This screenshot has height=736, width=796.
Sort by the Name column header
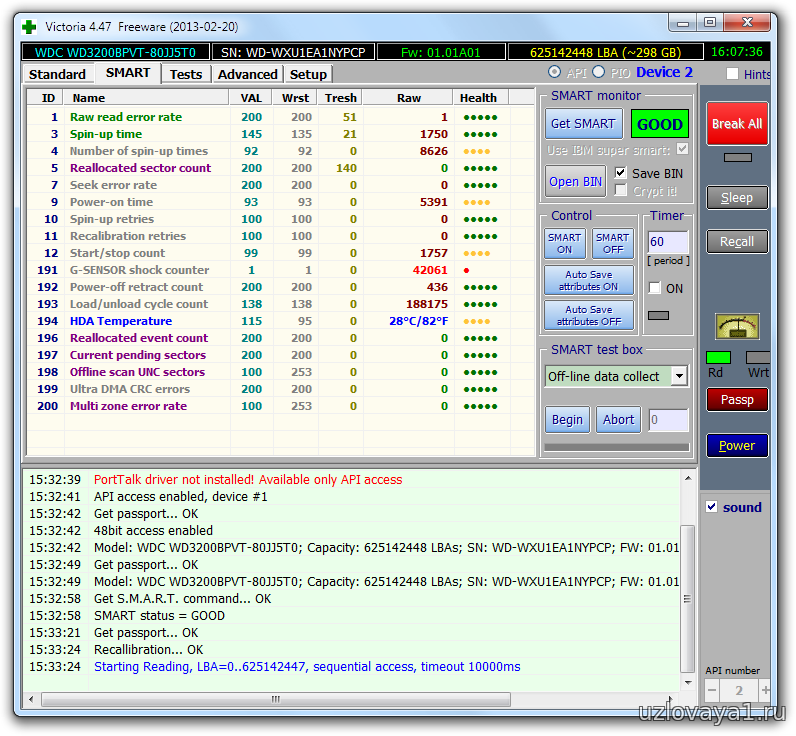146,98
